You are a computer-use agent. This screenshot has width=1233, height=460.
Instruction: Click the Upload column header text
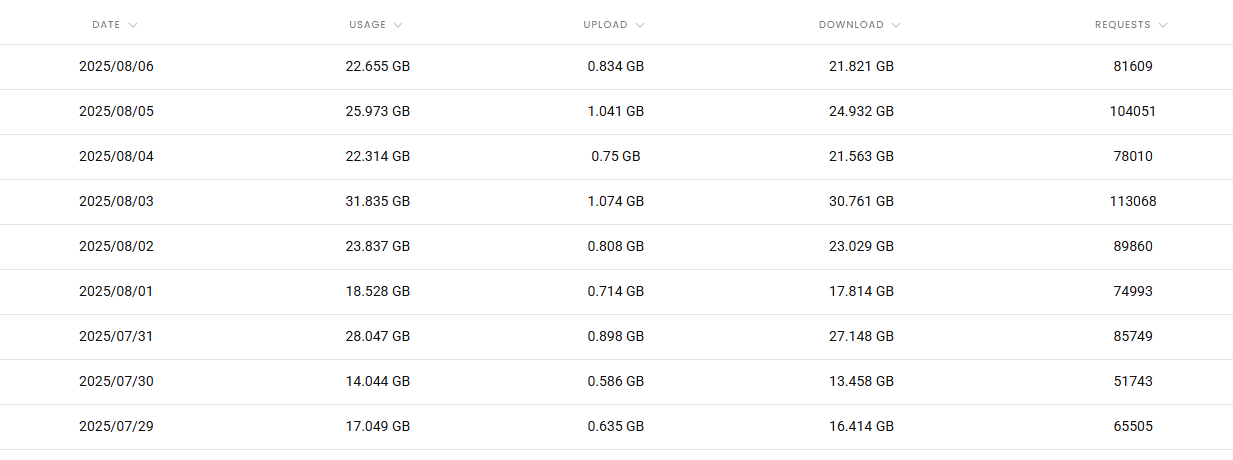coord(606,25)
